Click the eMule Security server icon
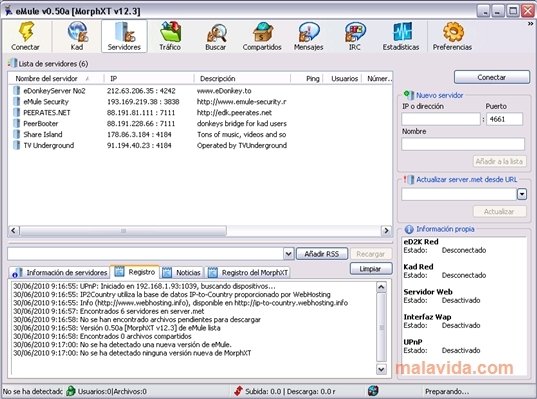Viewport: 537px width, 399px height. (16, 101)
